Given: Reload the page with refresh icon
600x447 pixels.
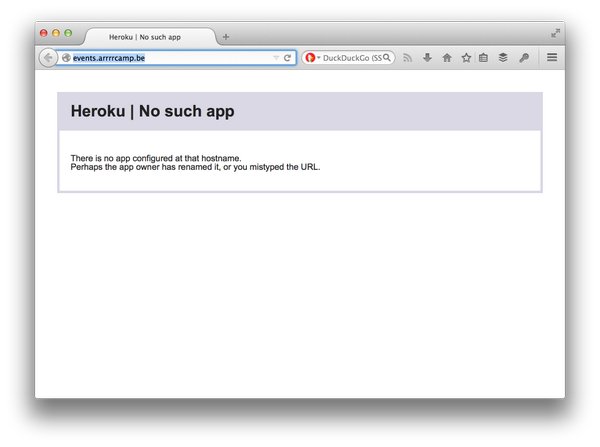Looking at the screenshot, I should (x=287, y=58).
